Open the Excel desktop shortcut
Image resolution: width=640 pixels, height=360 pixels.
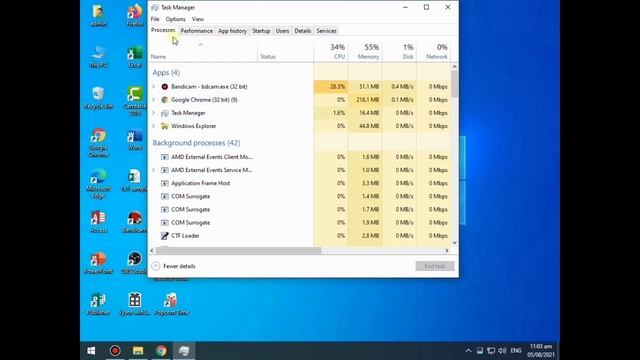[135, 57]
